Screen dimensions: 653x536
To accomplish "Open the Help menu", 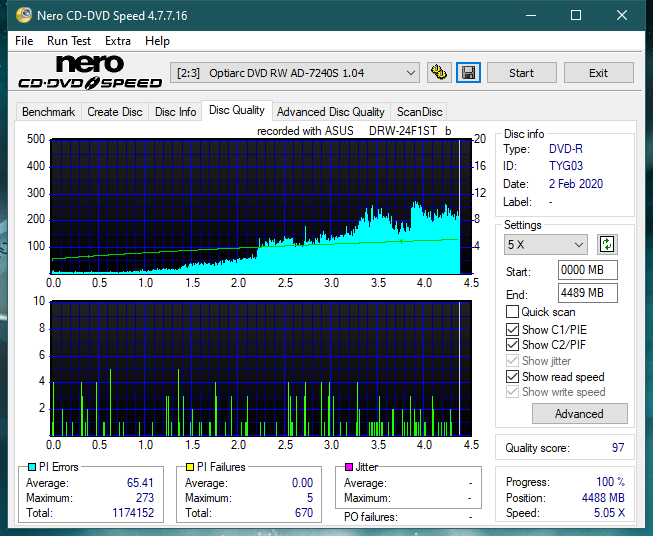I will pyautogui.click(x=157, y=41).
